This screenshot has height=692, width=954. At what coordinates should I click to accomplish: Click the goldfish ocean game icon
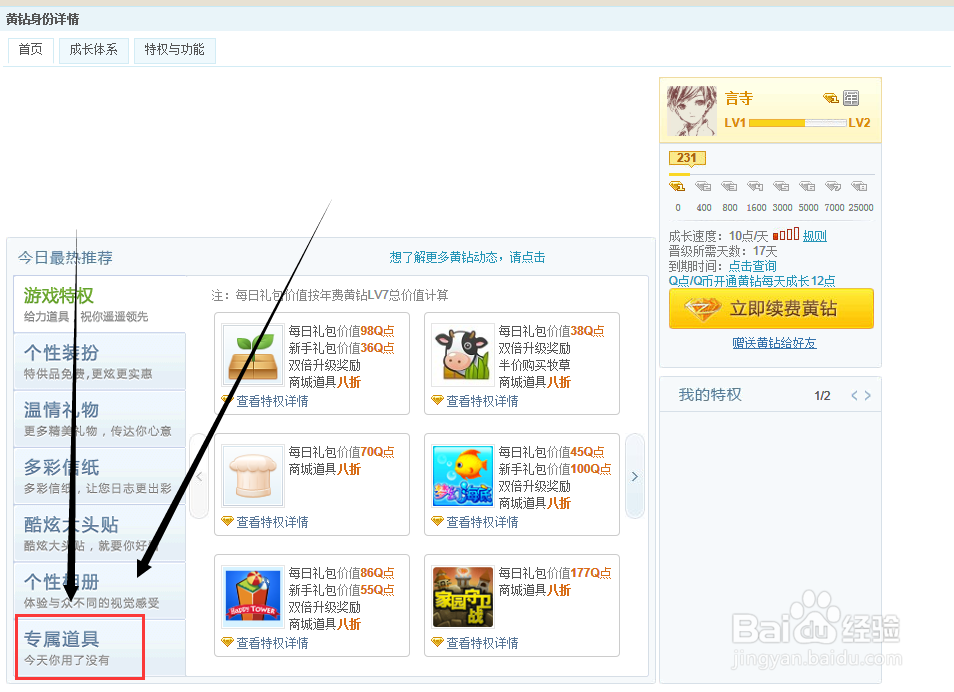click(463, 475)
